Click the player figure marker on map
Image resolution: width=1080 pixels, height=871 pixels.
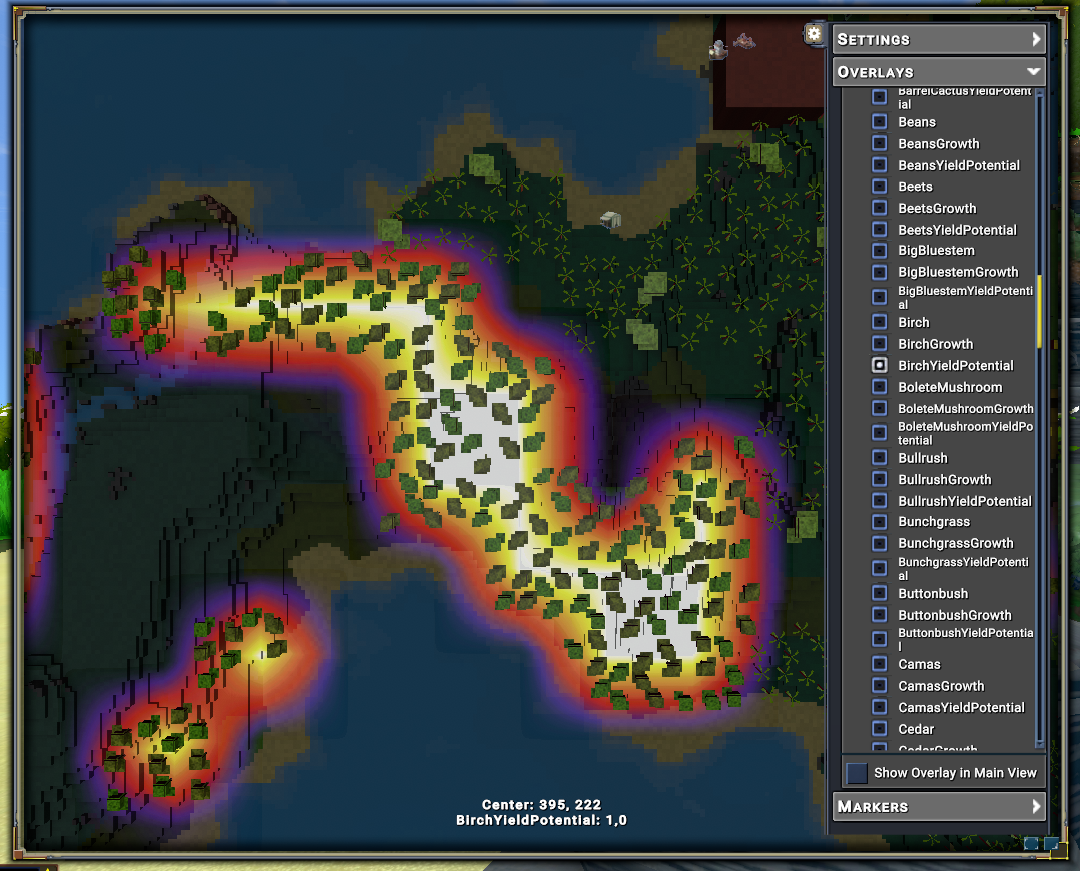(x=718, y=49)
